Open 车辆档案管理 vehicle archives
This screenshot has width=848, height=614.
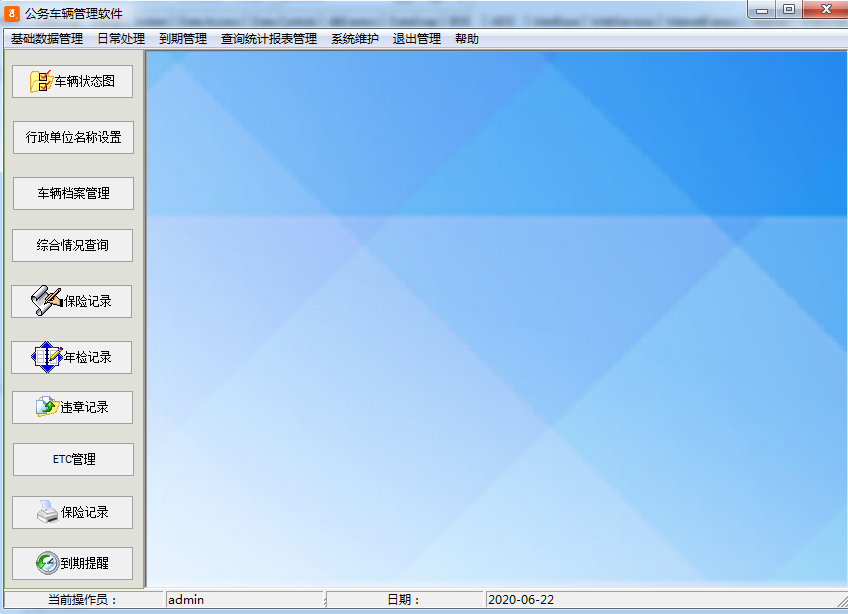pos(72,193)
